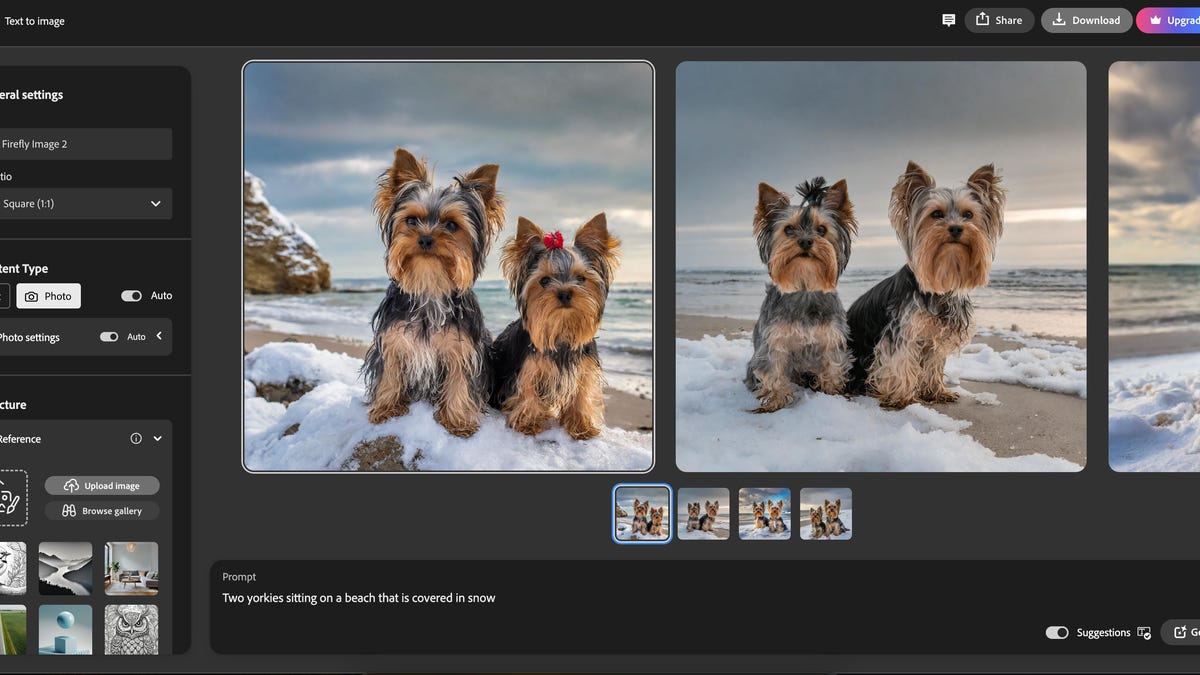Open the comments speech bubble icon
1200x675 pixels.
(948, 20)
